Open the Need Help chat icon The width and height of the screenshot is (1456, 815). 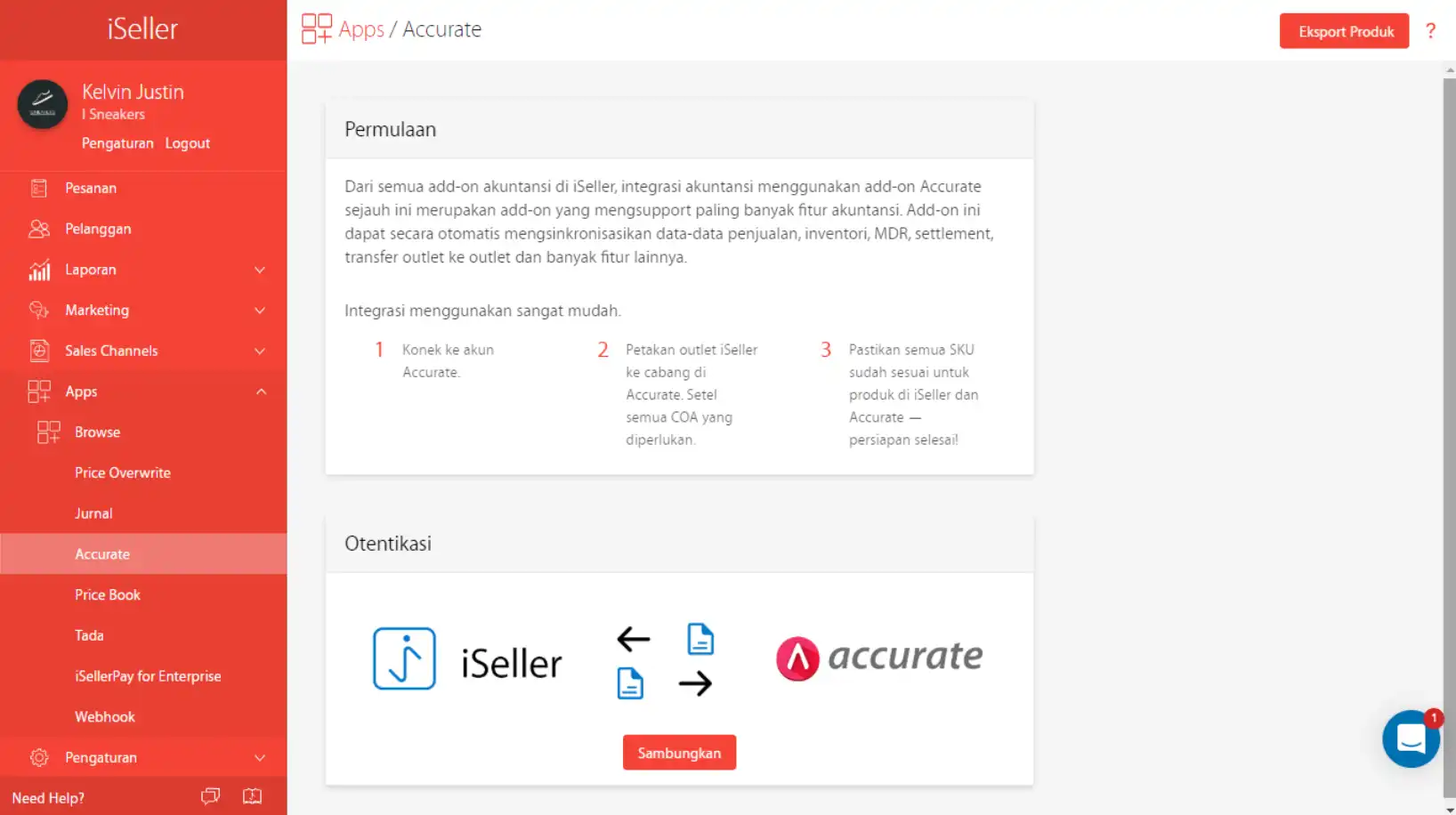click(x=211, y=796)
